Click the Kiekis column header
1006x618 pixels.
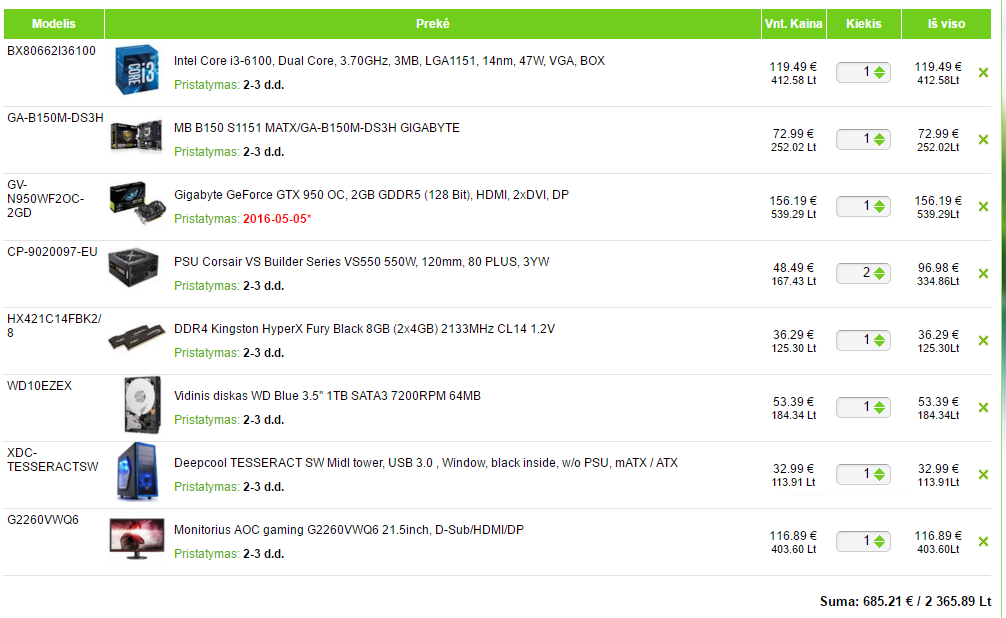click(x=864, y=24)
